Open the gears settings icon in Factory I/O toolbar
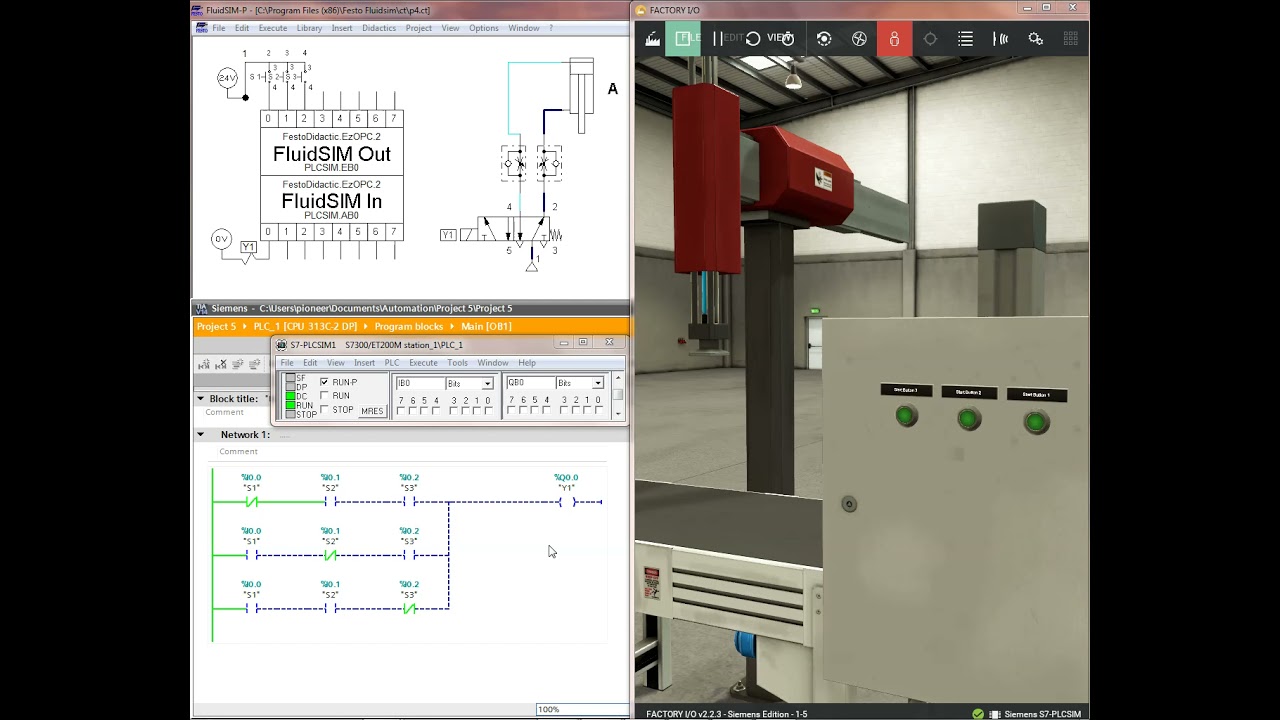This screenshot has width=1280, height=720. pyautogui.click(x=1036, y=39)
